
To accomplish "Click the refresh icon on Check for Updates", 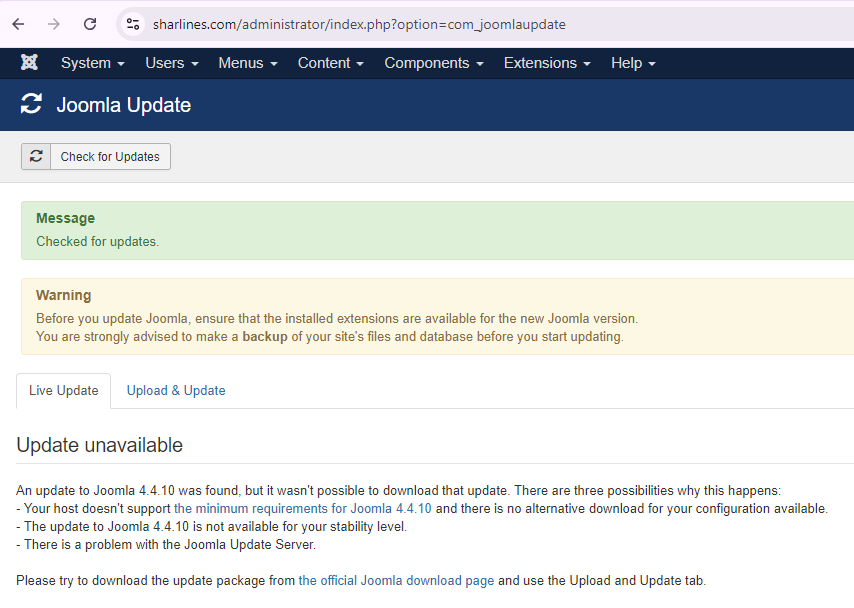I will pos(36,156).
